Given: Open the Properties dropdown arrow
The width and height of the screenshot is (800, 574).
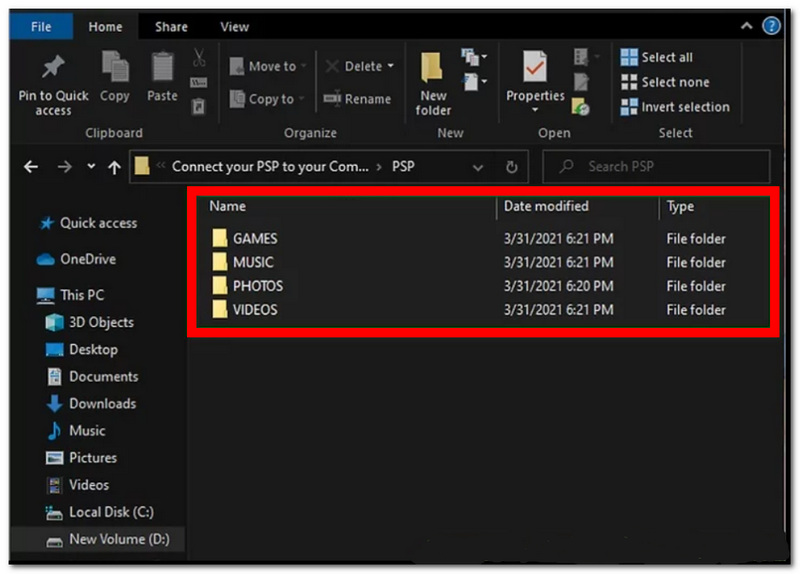Looking at the screenshot, I should pos(535,110).
